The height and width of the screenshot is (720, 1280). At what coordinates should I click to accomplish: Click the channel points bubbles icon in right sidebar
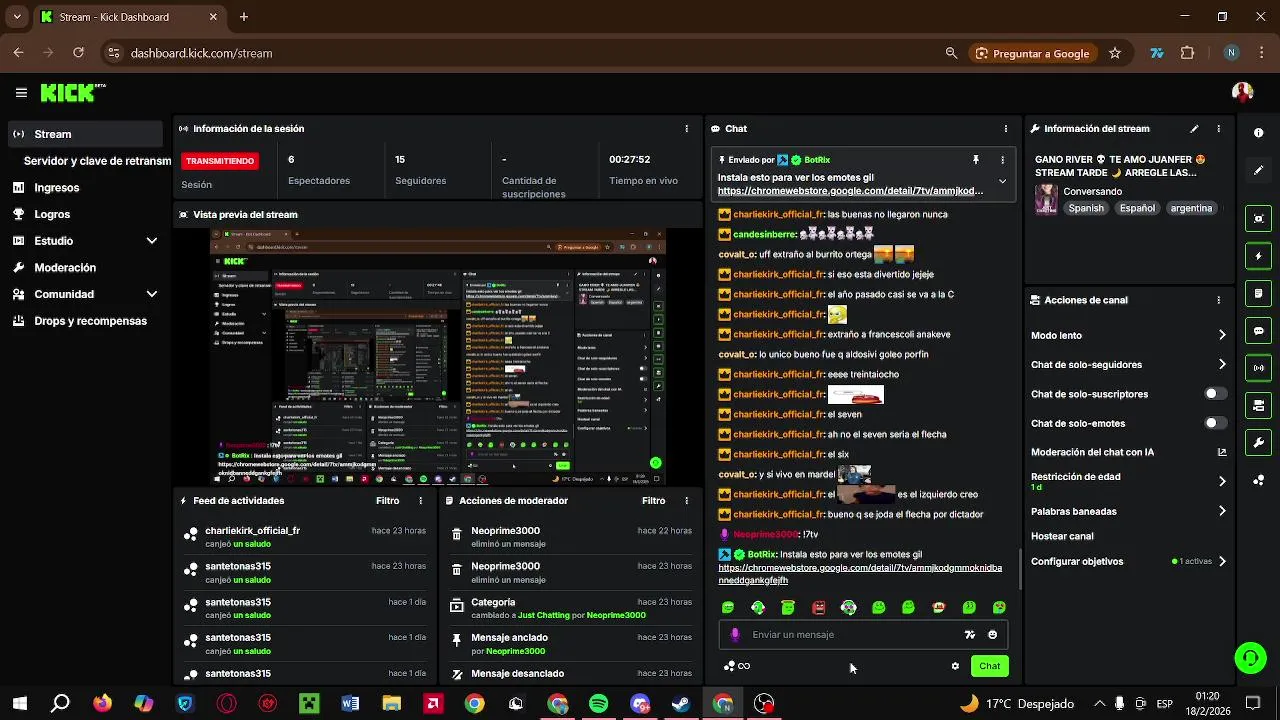[x=1258, y=480]
